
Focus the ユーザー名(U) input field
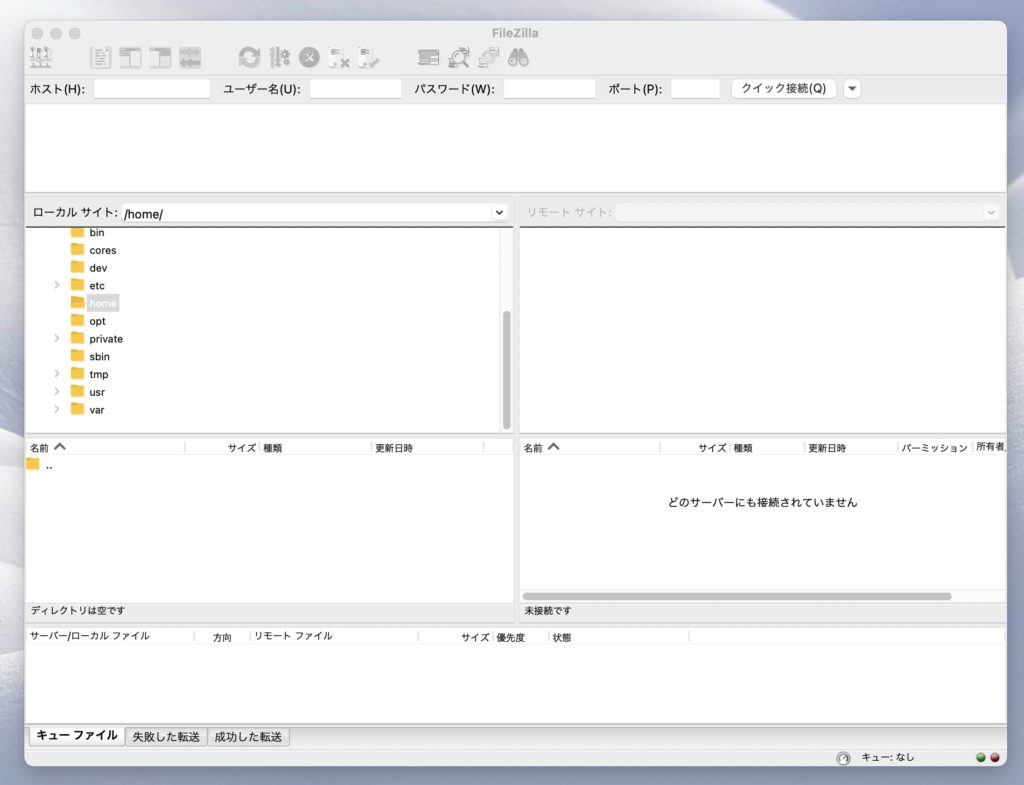[355, 89]
